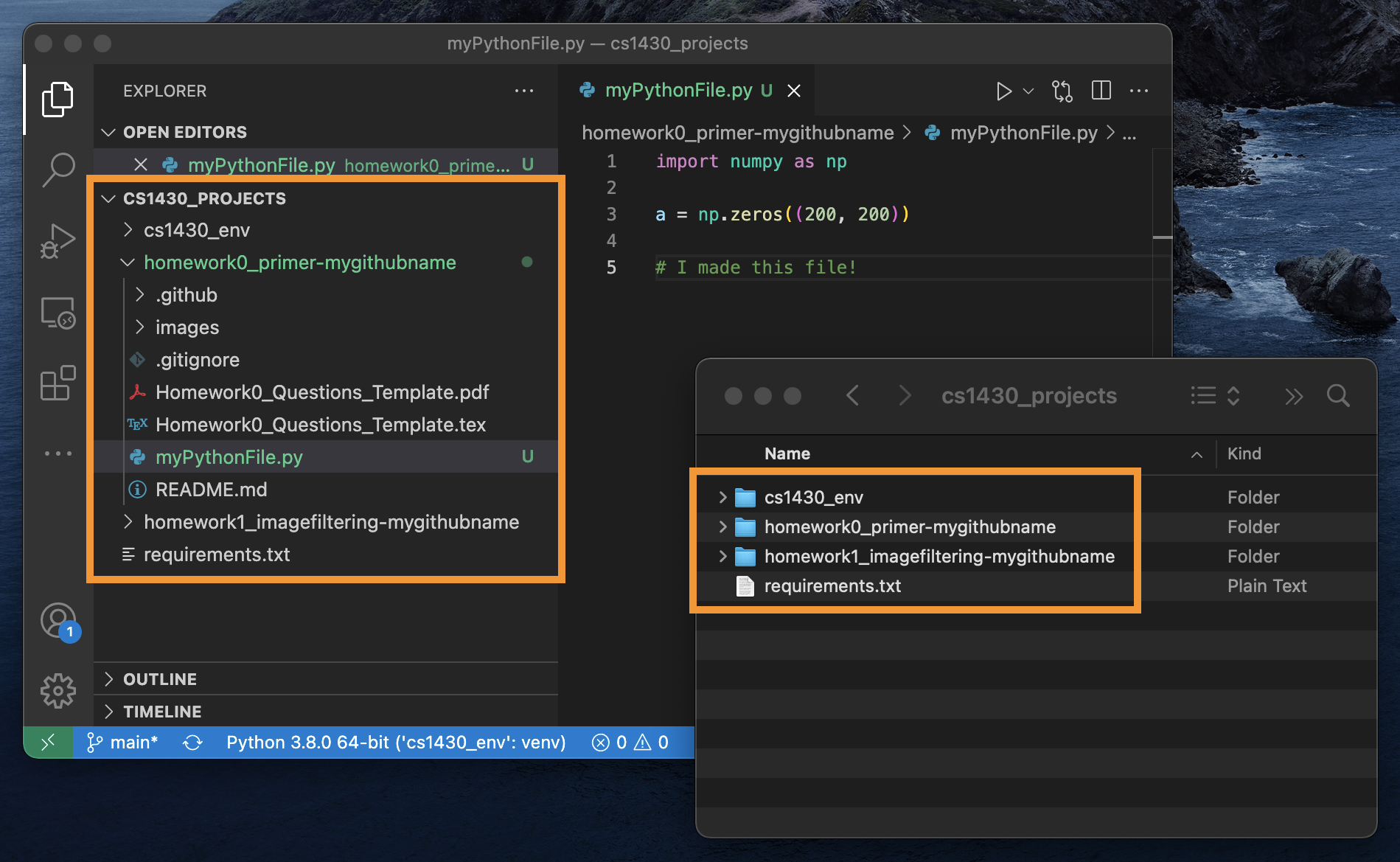Open the Explorer More Actions menu
The image size is (1400, 862).
pos(524,90)
